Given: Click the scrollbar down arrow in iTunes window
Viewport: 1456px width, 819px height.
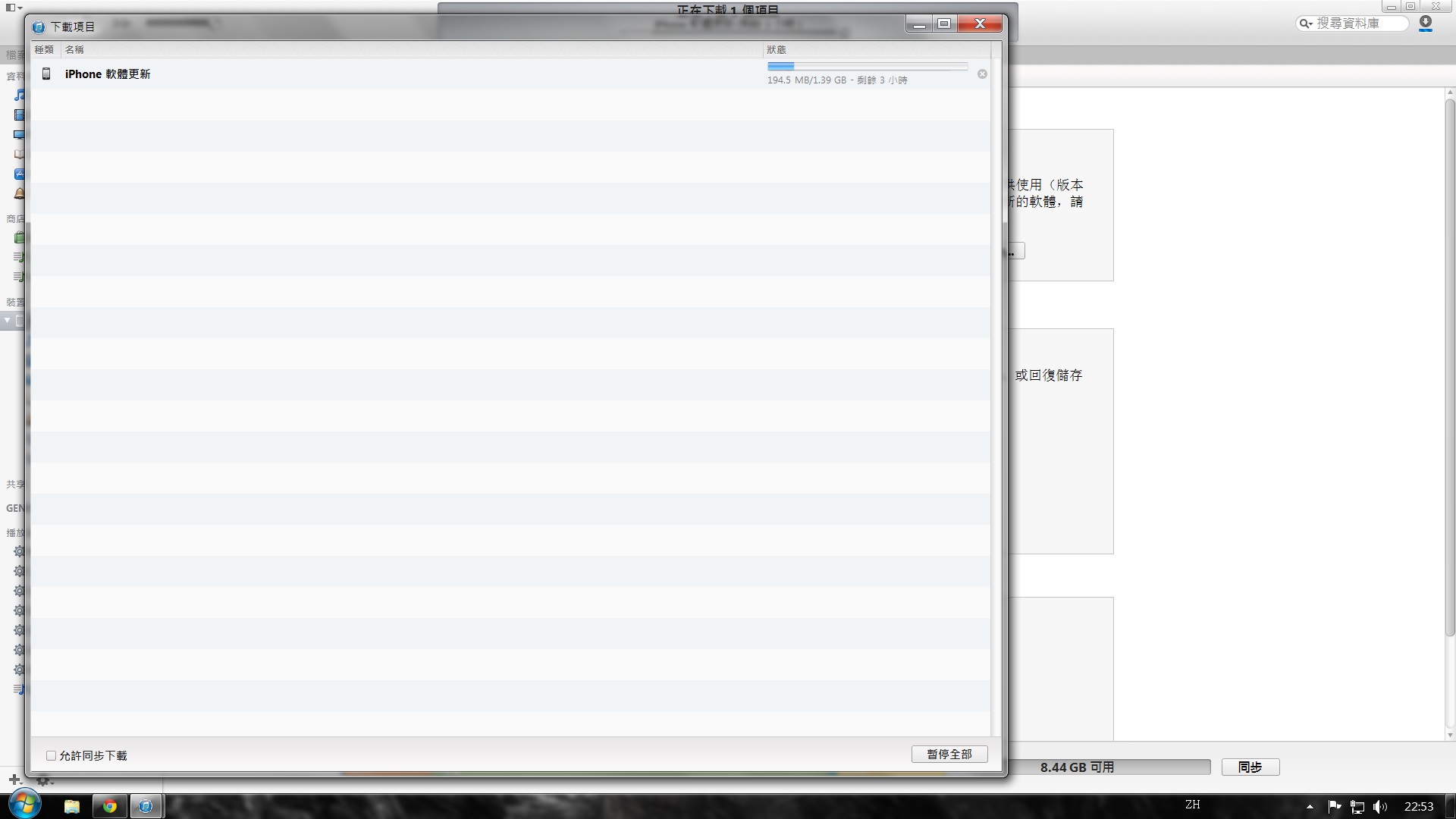Looking at the screenshot, I should tap(1450, 735).
